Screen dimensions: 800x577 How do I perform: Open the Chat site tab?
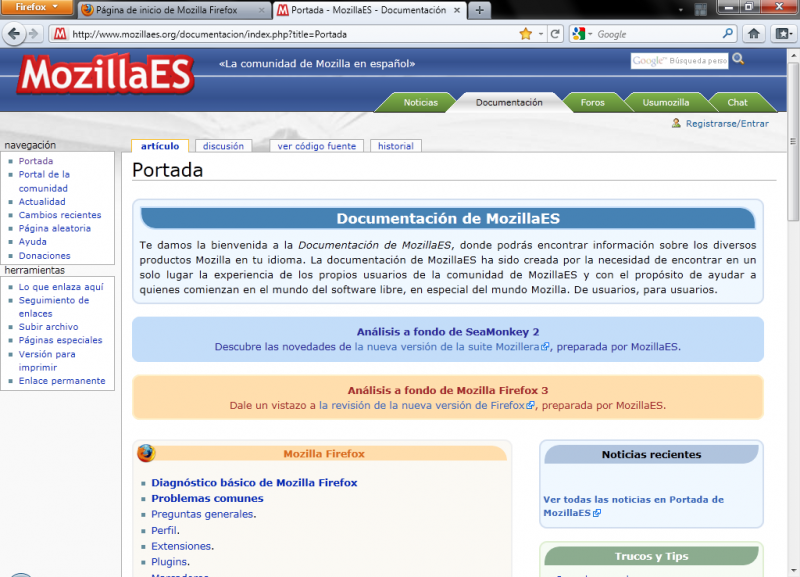(x=737, y=103)
